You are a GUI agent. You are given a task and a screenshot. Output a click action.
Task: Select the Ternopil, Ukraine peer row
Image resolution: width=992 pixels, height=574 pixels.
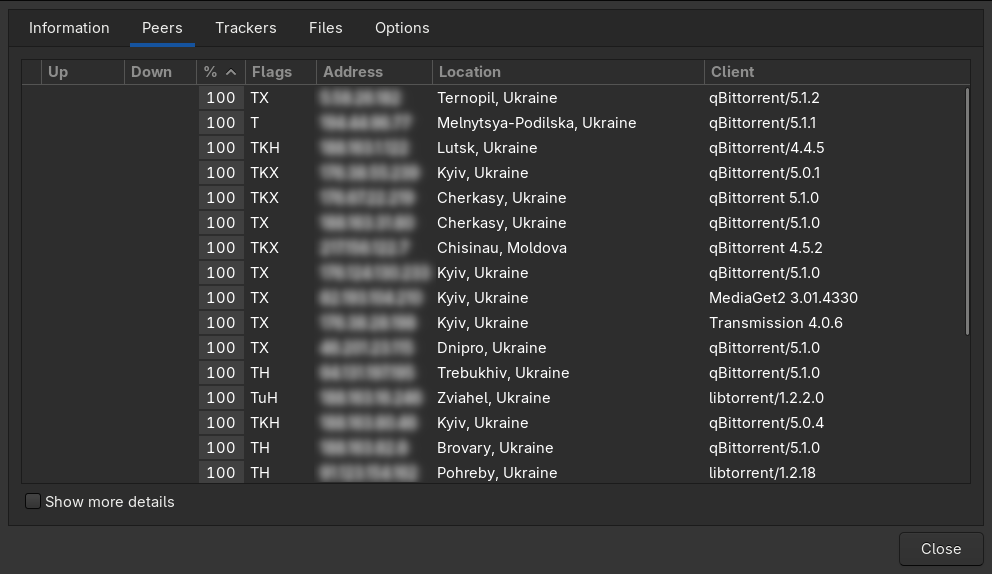coord(497,98)
